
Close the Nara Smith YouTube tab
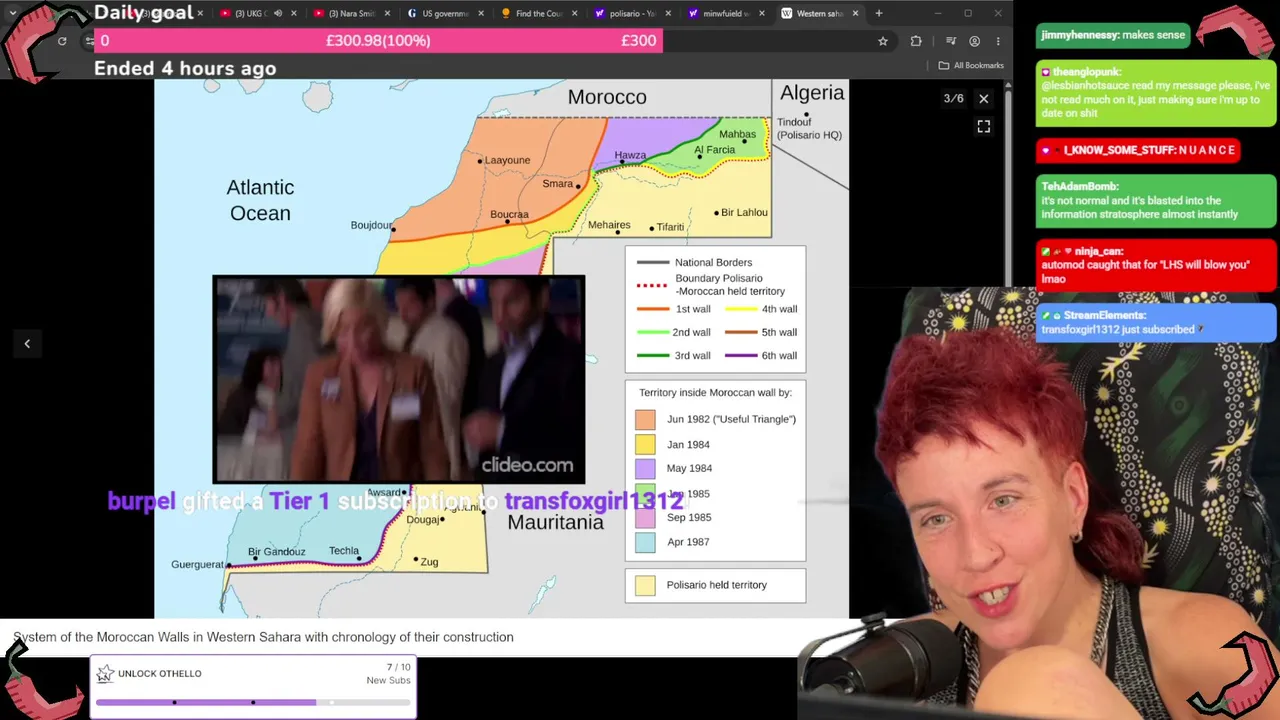[388, 13]
